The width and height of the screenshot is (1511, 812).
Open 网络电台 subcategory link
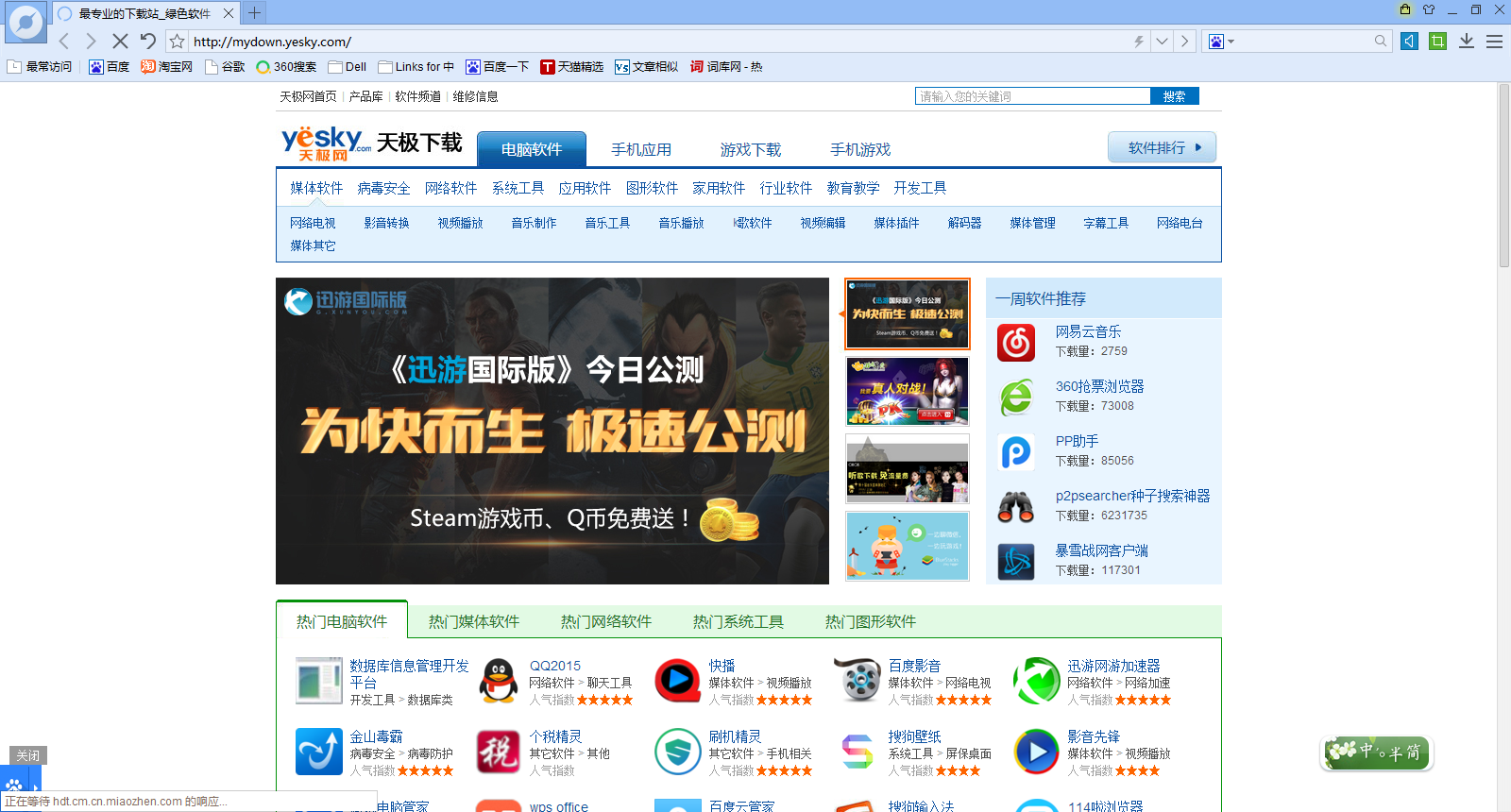click(x=1180, y=223)
